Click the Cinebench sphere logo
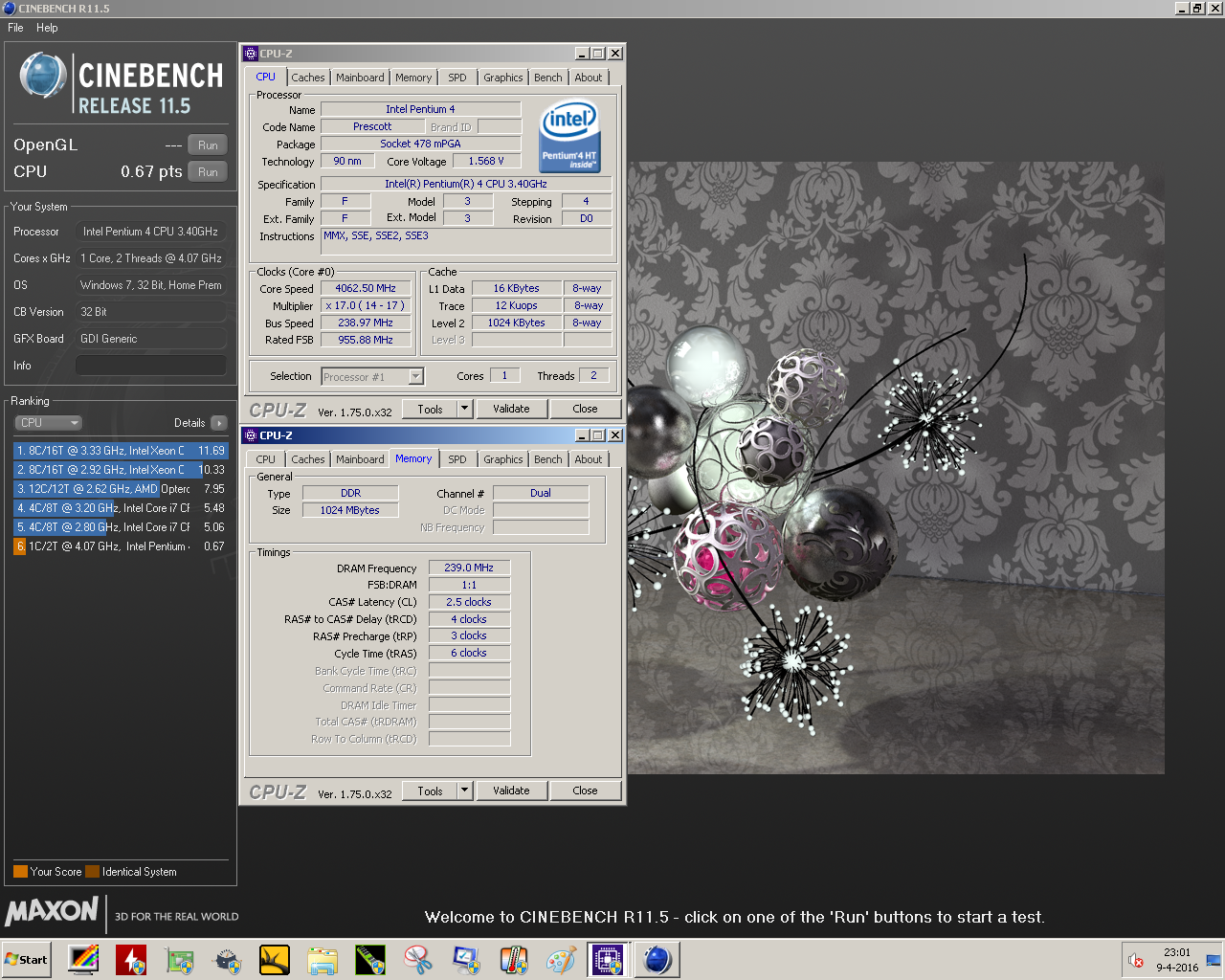1225x980 pixels. 43,76
